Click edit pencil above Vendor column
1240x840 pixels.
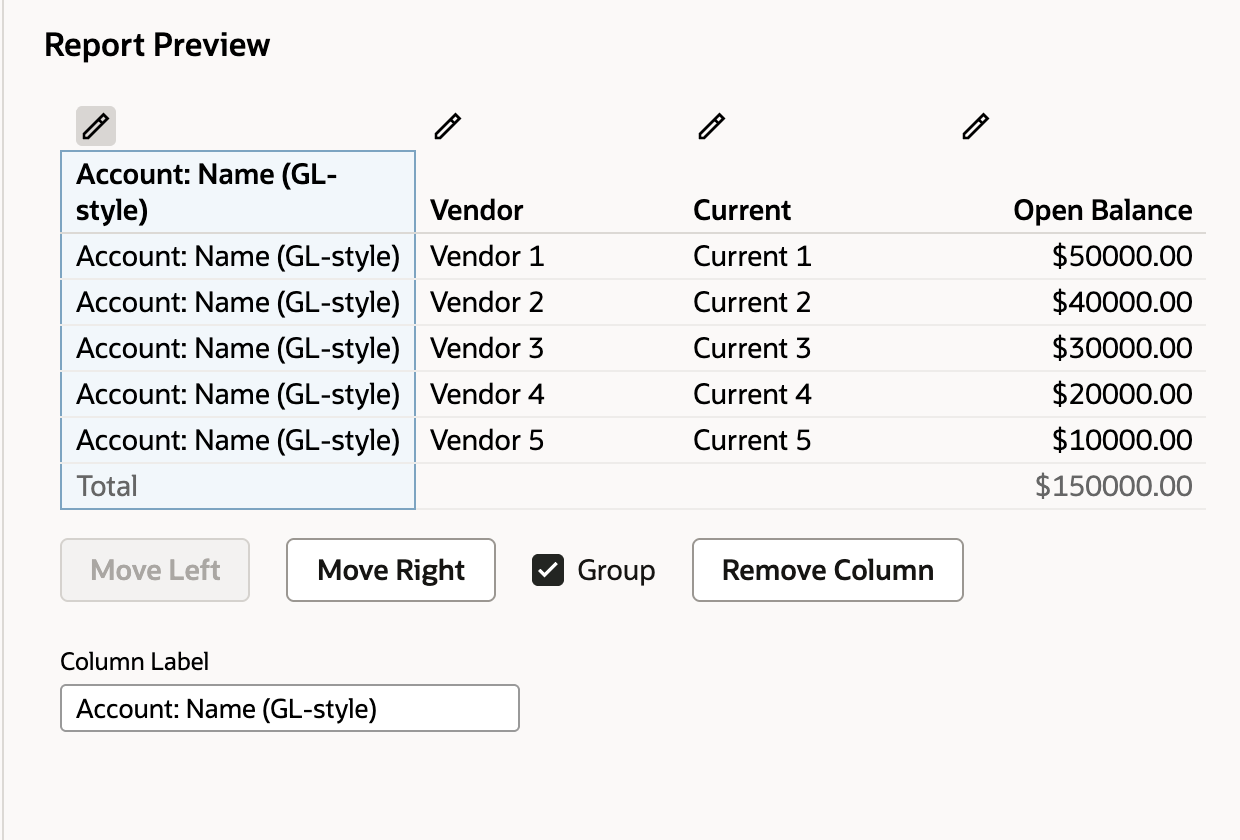(448, 126)
